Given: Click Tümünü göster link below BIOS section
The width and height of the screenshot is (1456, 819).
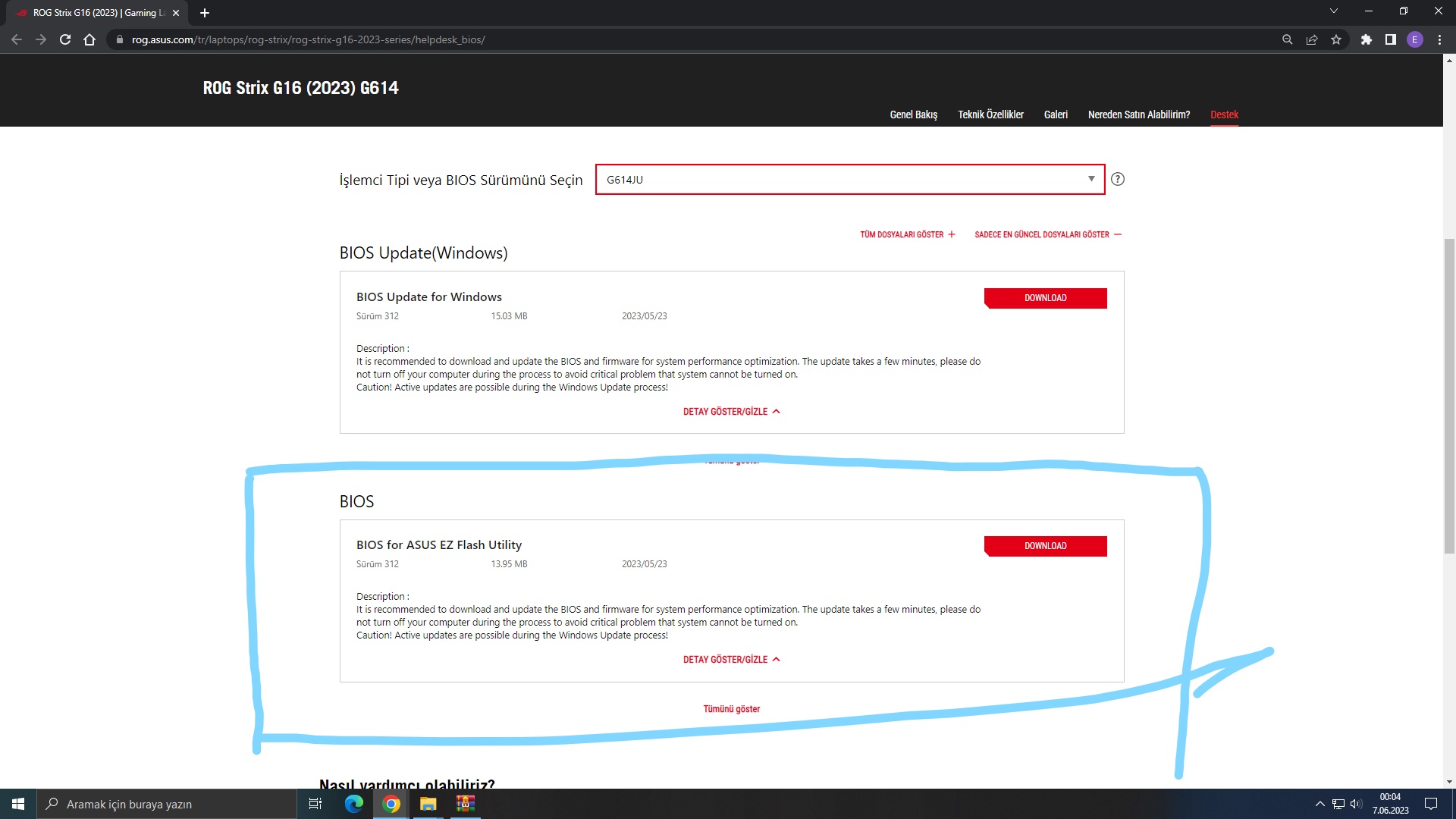Looking at the screenshot, I should (731, 709).
